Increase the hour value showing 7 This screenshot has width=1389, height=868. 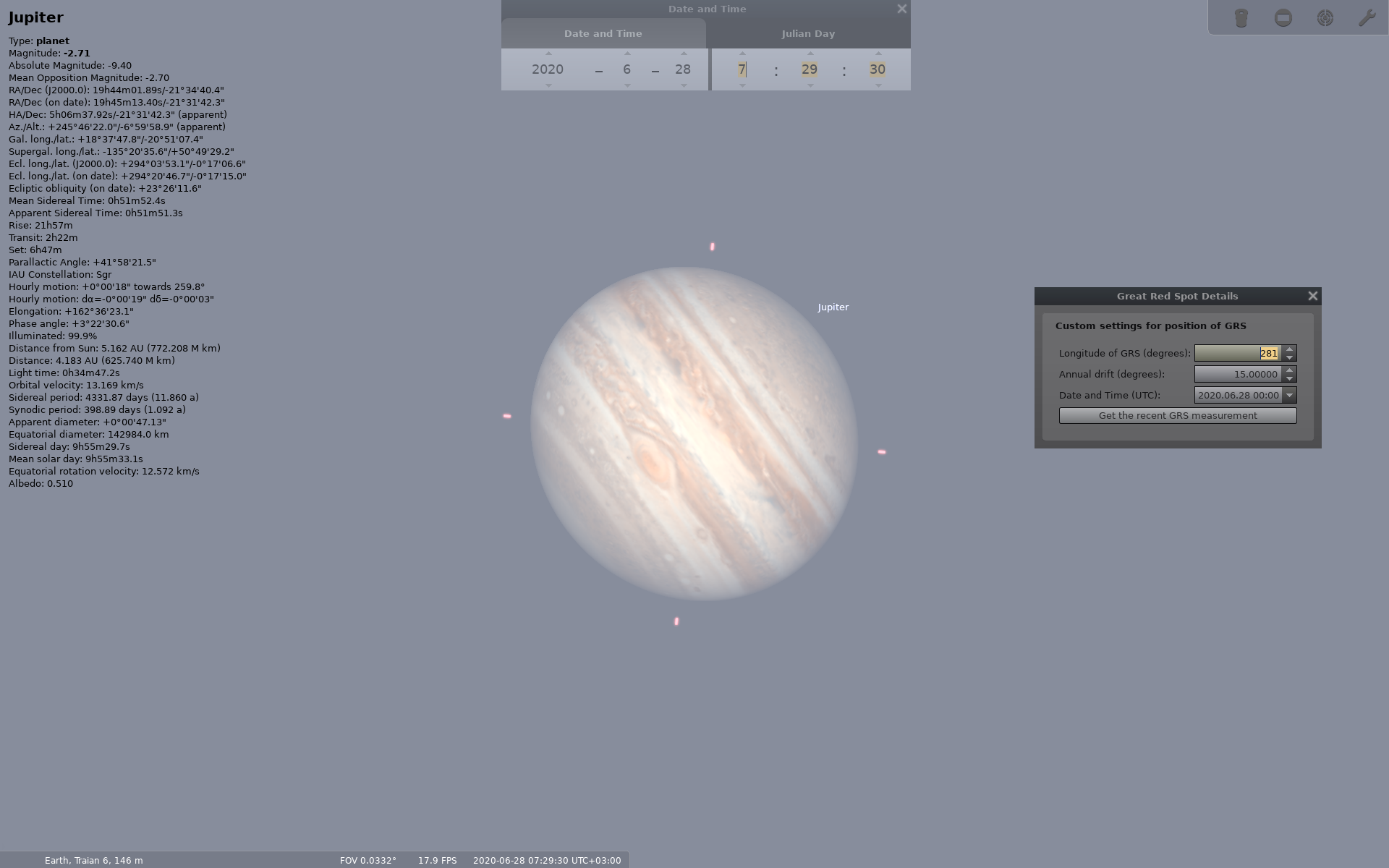point(742,53)
